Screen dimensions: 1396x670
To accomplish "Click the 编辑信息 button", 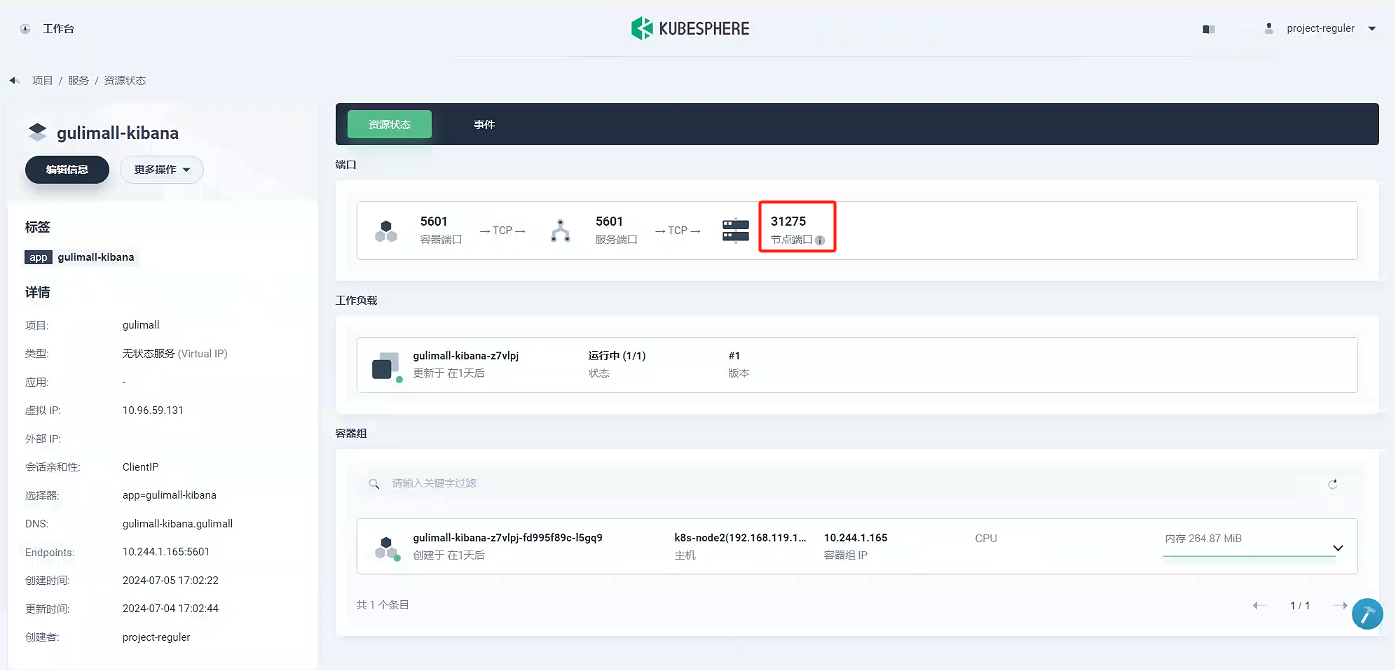I will pyautogui.click(x=67, y=170).
